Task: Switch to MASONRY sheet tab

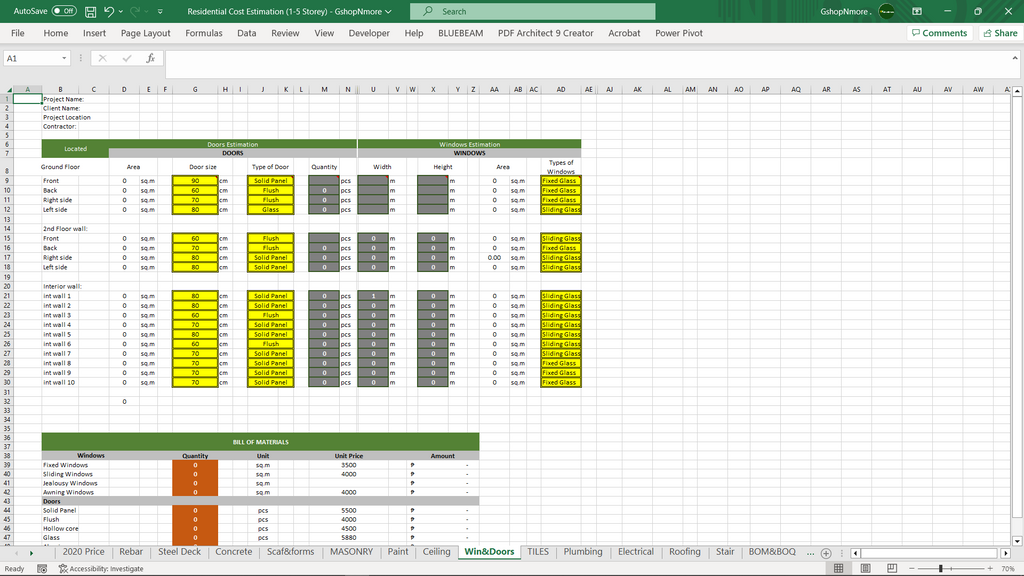Action: 351,552
